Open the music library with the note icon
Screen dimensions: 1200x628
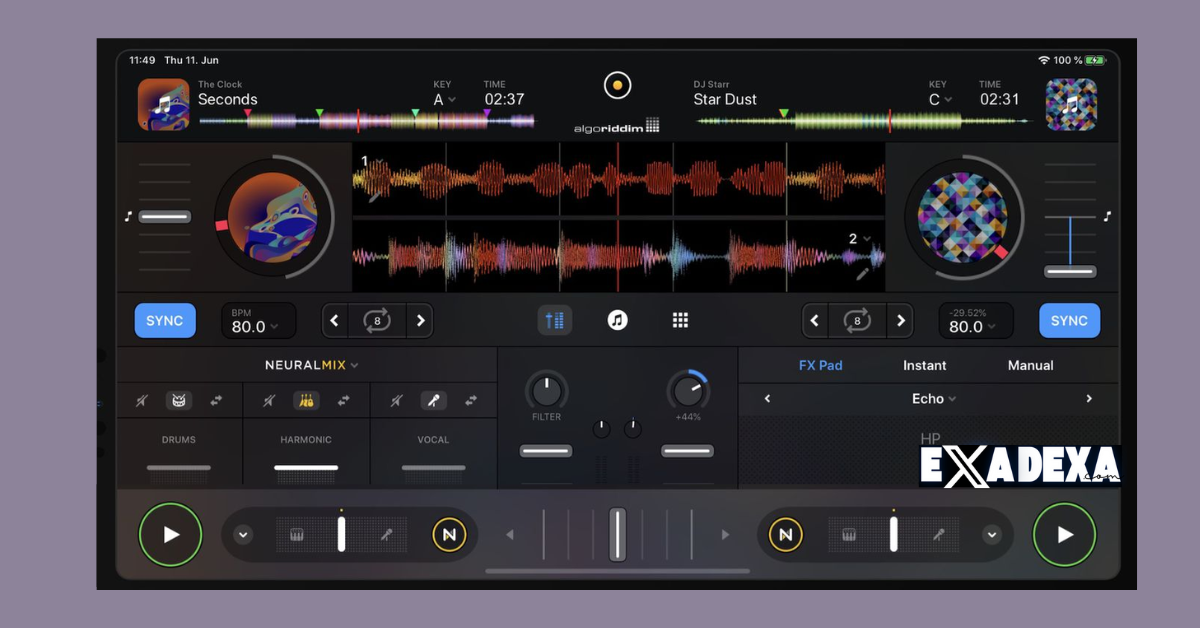(x=617, y=320)
